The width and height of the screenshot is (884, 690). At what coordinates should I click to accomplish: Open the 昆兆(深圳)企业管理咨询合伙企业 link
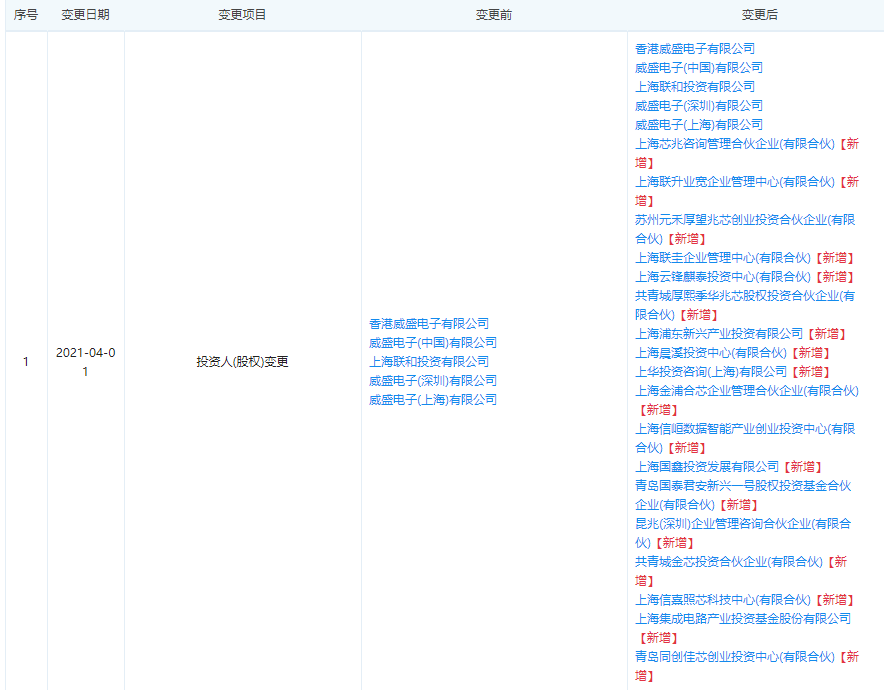[x=743, y=533]
